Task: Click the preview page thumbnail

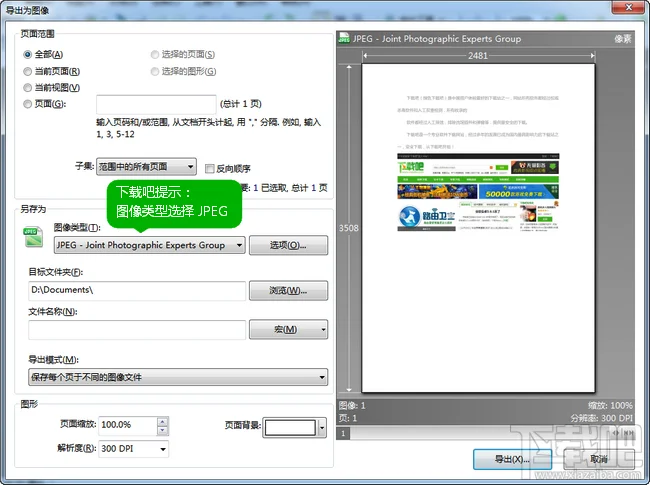Action: tap(478, 228)
